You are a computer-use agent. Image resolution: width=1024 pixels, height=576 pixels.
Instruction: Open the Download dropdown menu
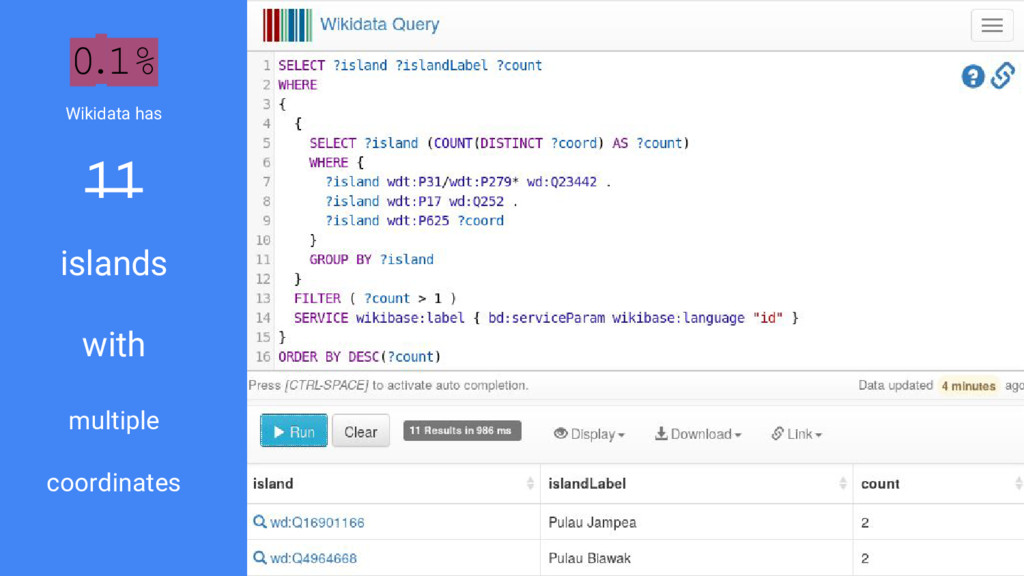click(697, 434)
